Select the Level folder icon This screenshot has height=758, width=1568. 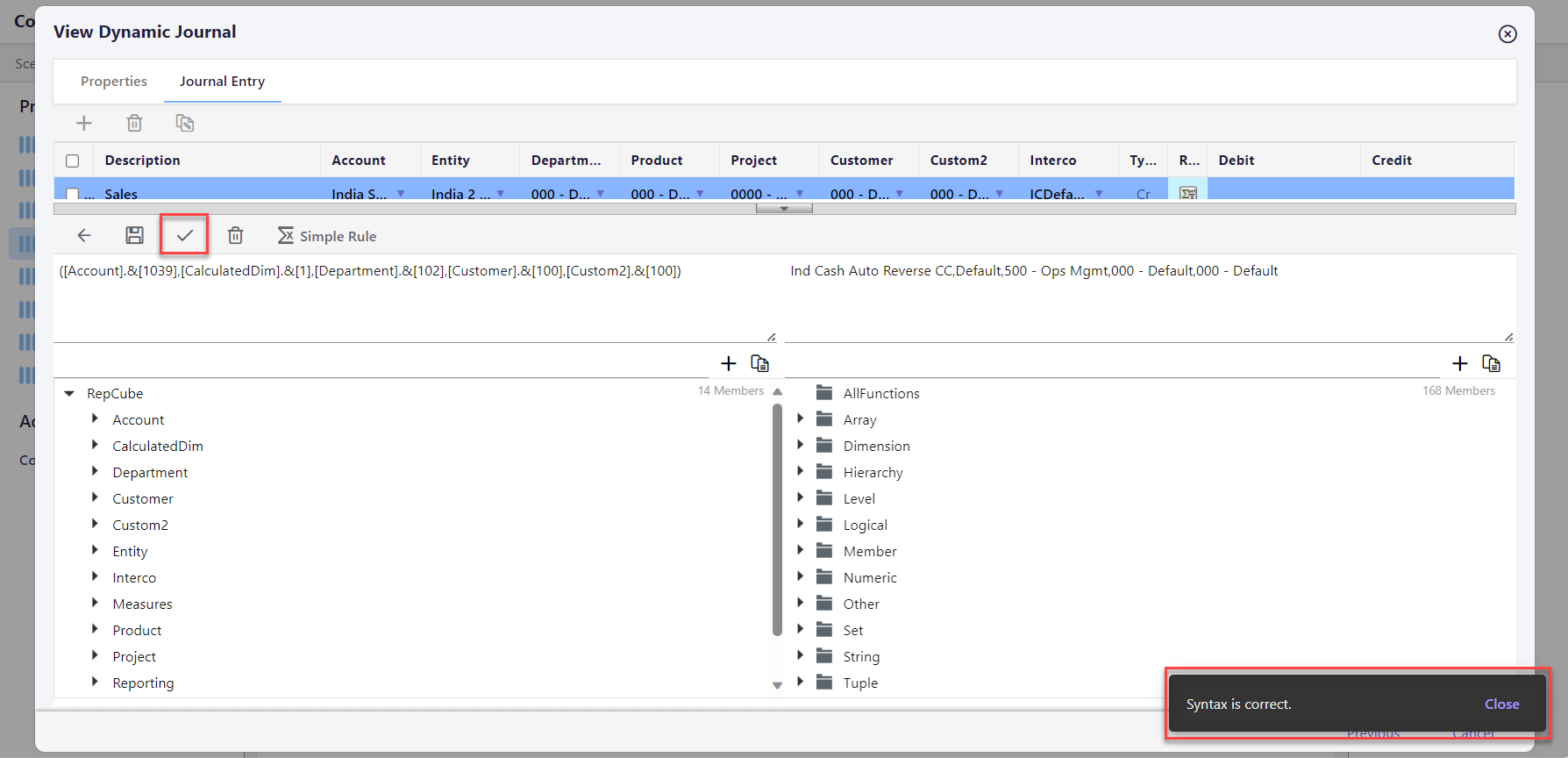(824, 498)
